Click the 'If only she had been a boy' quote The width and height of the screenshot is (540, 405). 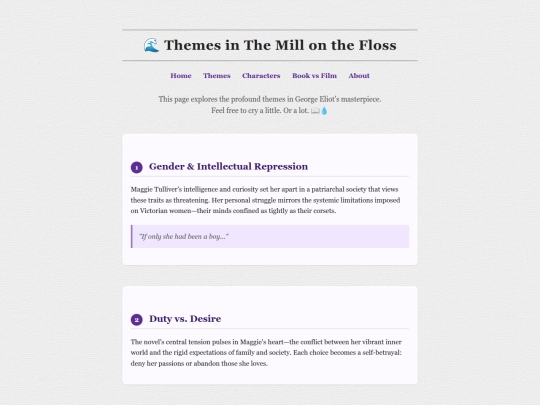[x=184, y=237]
